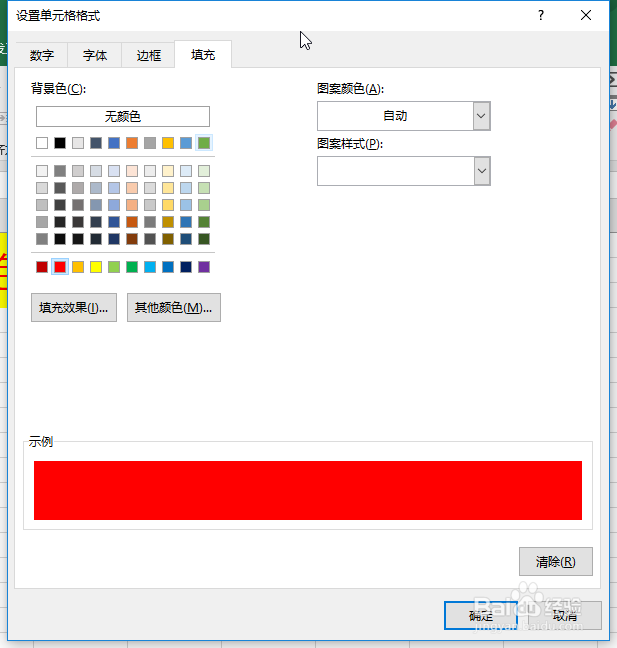Click the 无颜色 button

[x=123, y=117]
